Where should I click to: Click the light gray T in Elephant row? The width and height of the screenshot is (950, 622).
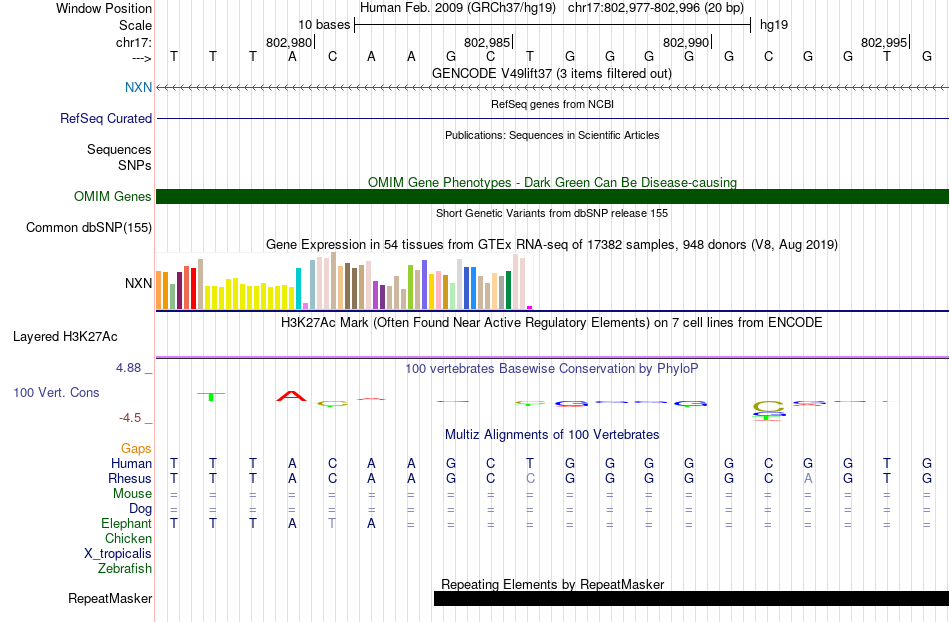pos(331,524)
